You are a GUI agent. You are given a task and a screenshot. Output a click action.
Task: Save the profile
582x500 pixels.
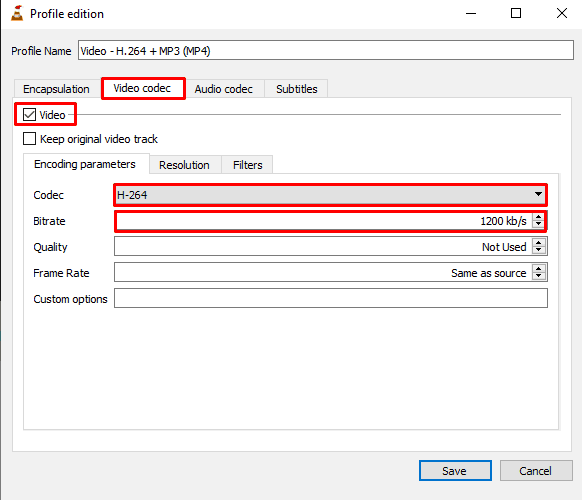tap(455, 471)
